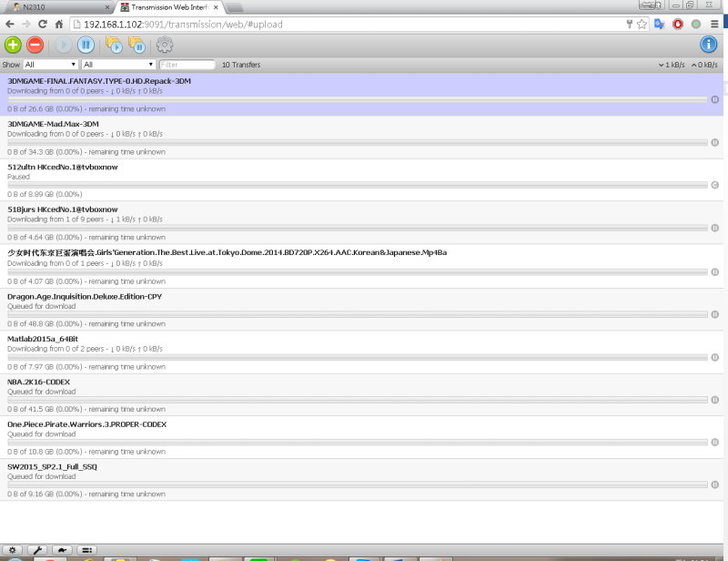This screenshot has height=561, width=728.
Task: Open the browser home page
Action: [59, 24]
